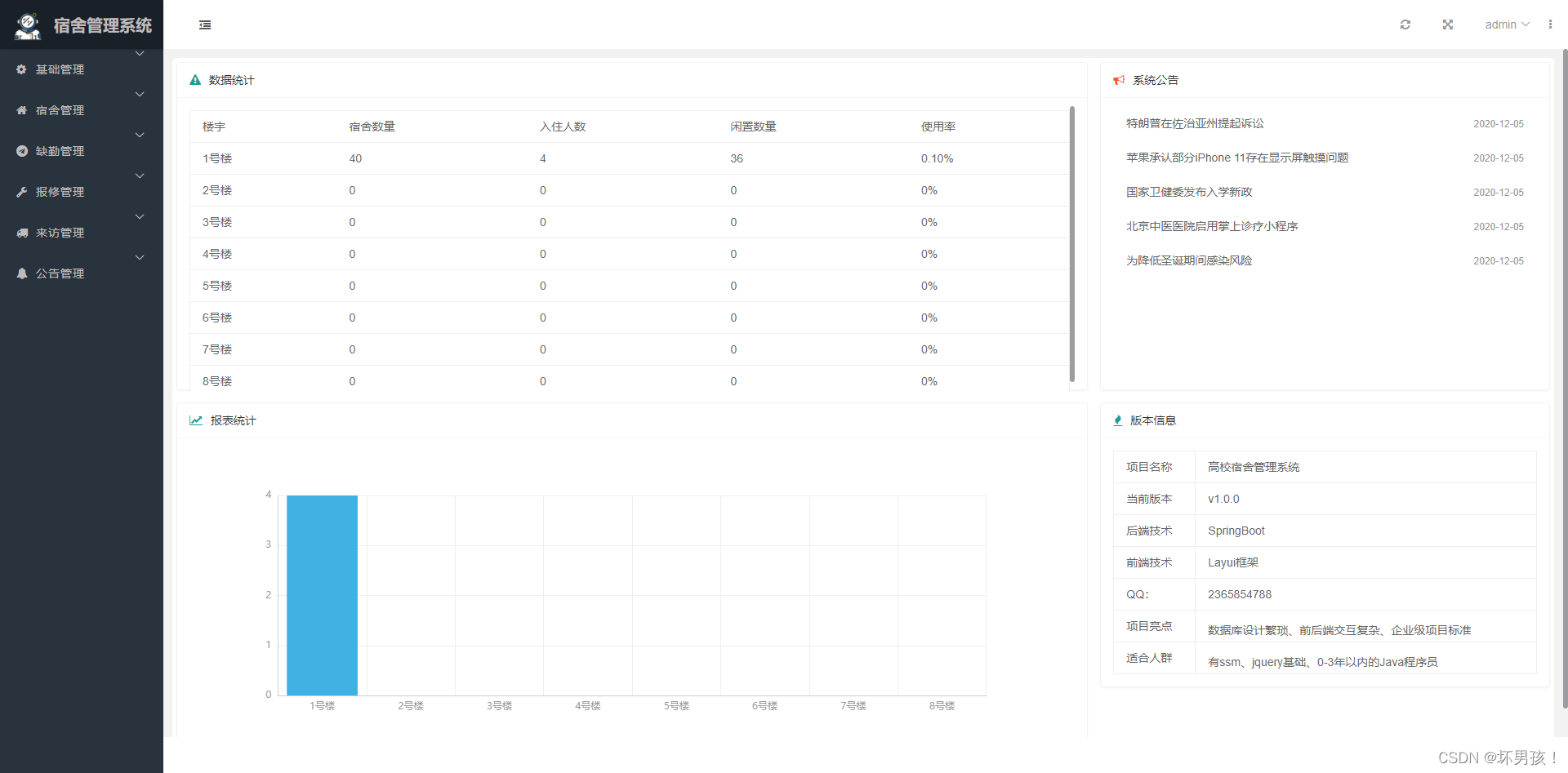Click the 4号楼 chart axis label

click(588, 706)
